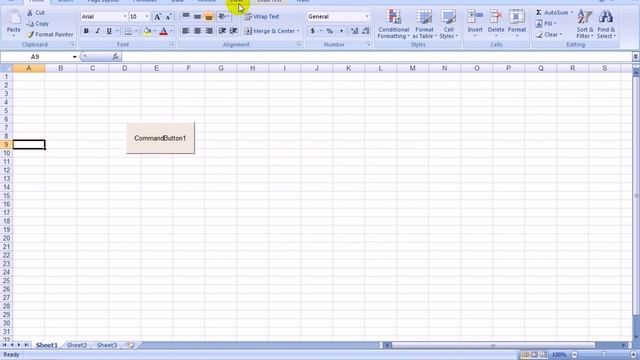
Task: Click the Delete cells icon
Action: coord(496,17)
